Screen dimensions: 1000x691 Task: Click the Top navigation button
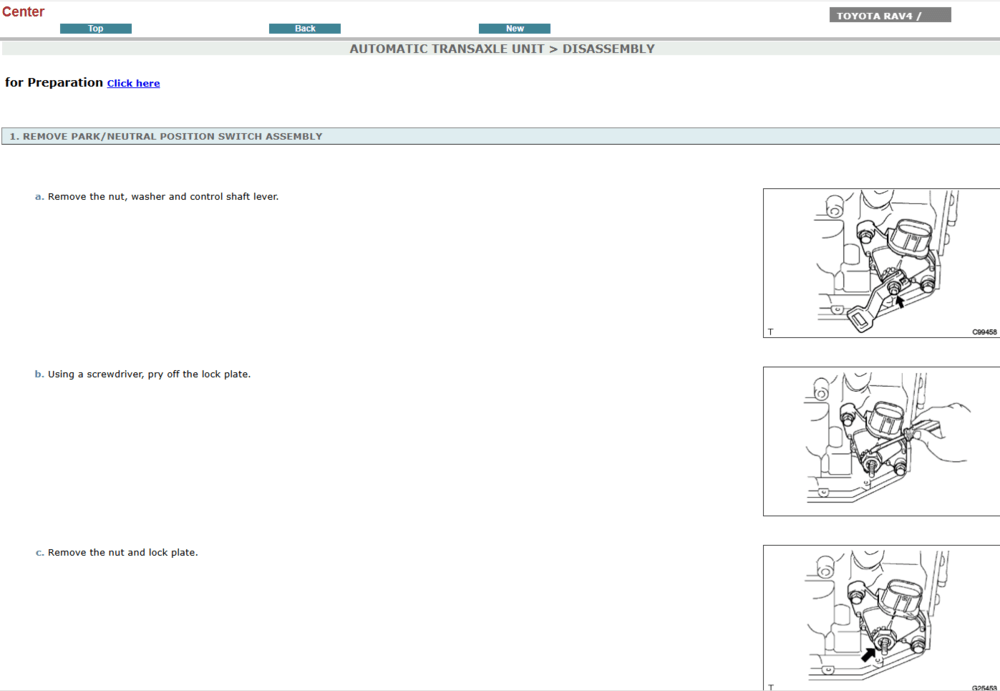(96, 29)
